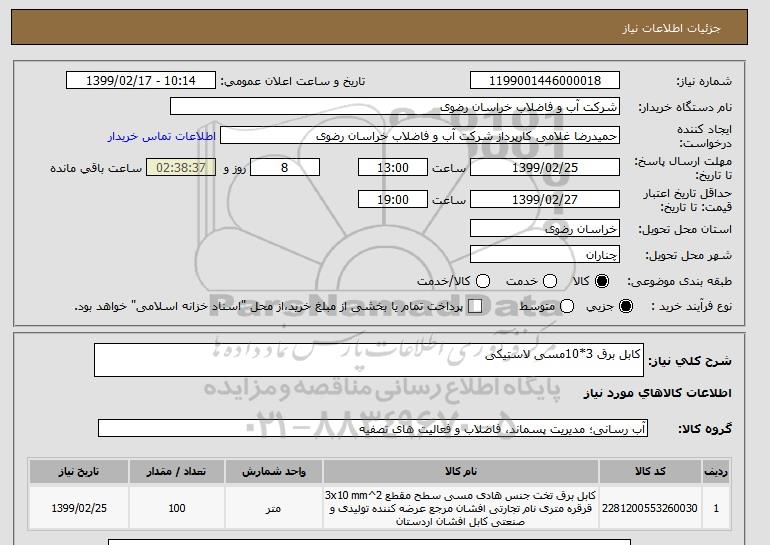Click the price validity hour 19:00 field

coord(393,199)
